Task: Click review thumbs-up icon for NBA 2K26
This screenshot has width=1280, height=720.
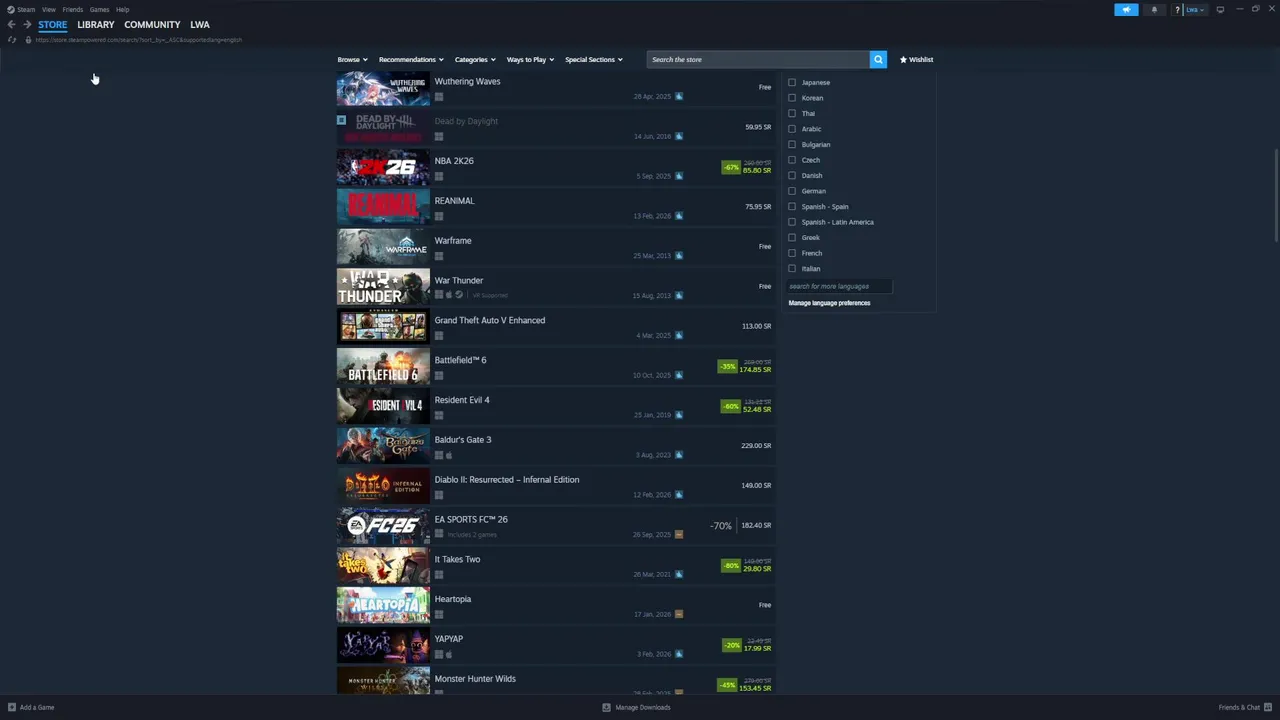Action: (x=679, y=176)
